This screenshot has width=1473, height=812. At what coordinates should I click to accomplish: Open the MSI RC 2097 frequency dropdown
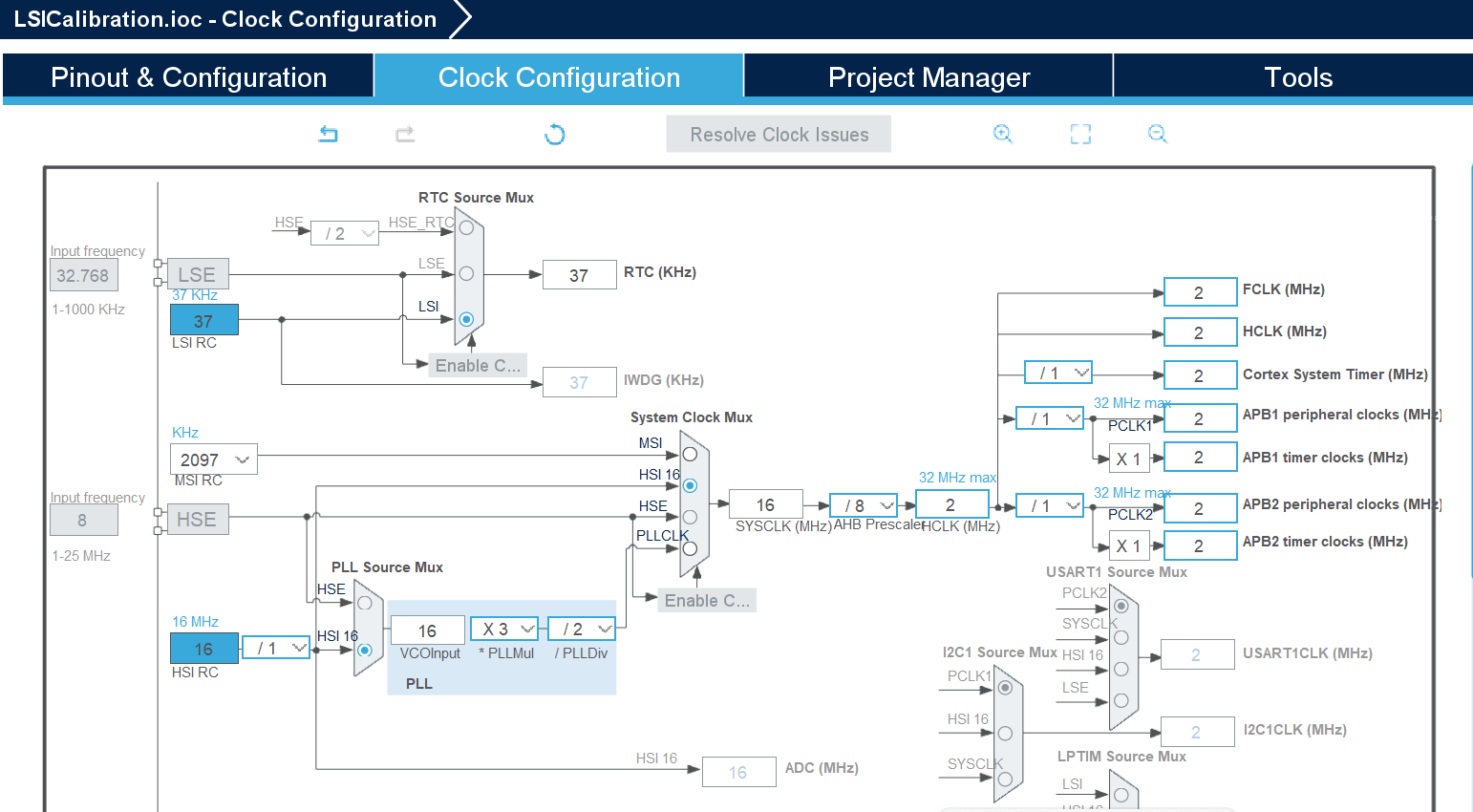[214, 459]
